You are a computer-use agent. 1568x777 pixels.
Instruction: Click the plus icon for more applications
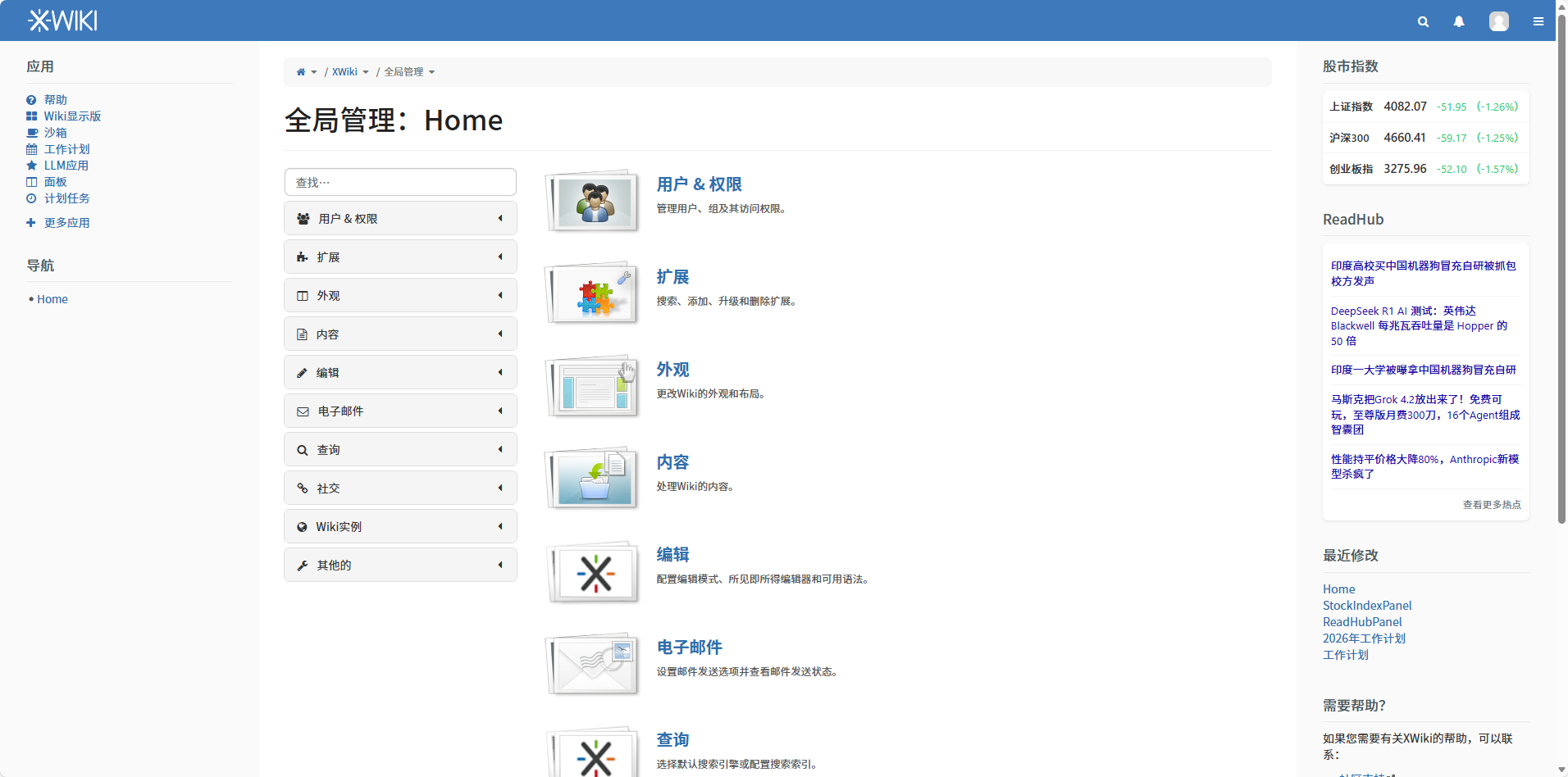tap(31, 223)
